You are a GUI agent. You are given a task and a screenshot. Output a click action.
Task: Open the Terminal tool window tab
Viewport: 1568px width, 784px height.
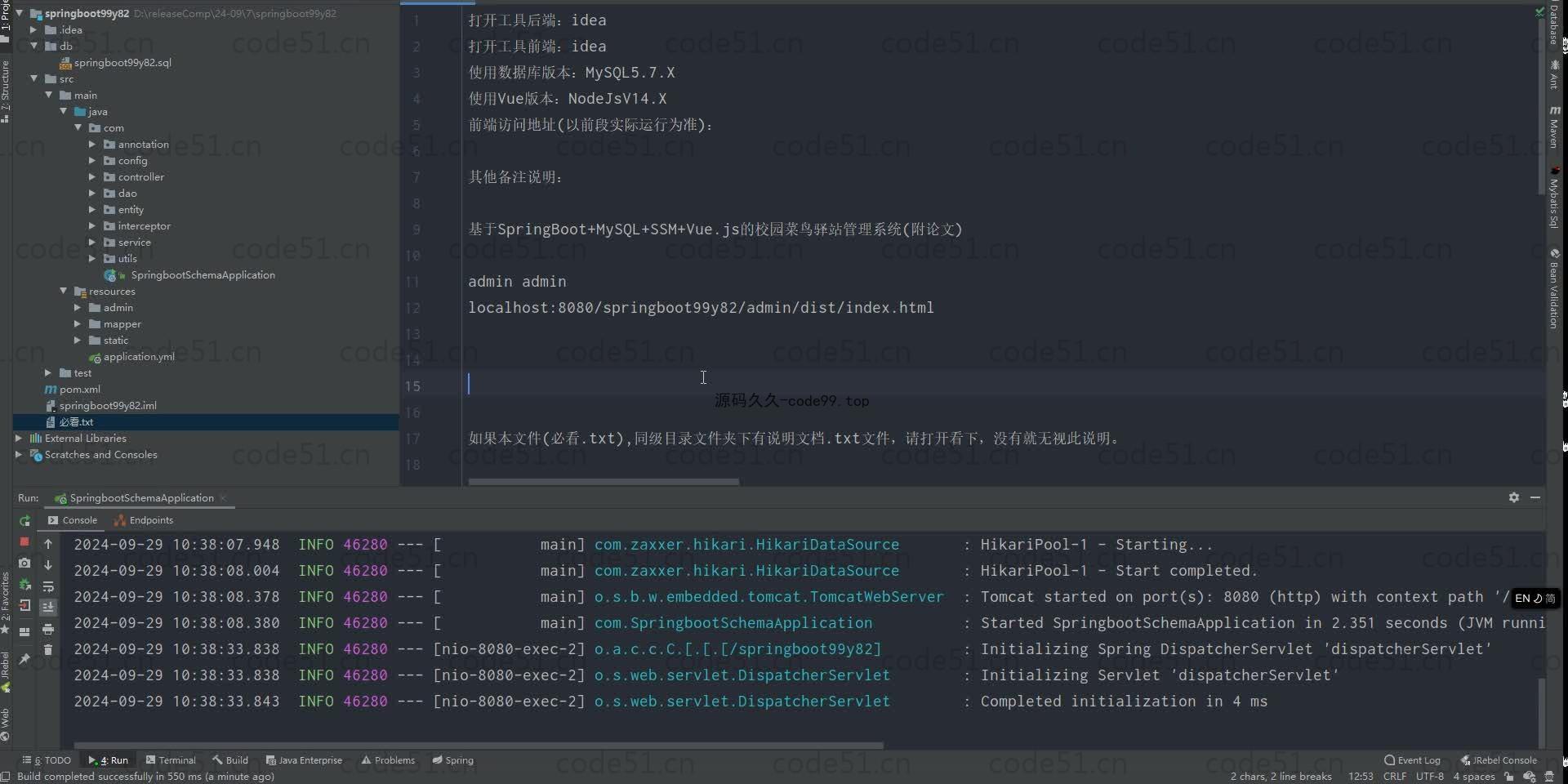171,760
